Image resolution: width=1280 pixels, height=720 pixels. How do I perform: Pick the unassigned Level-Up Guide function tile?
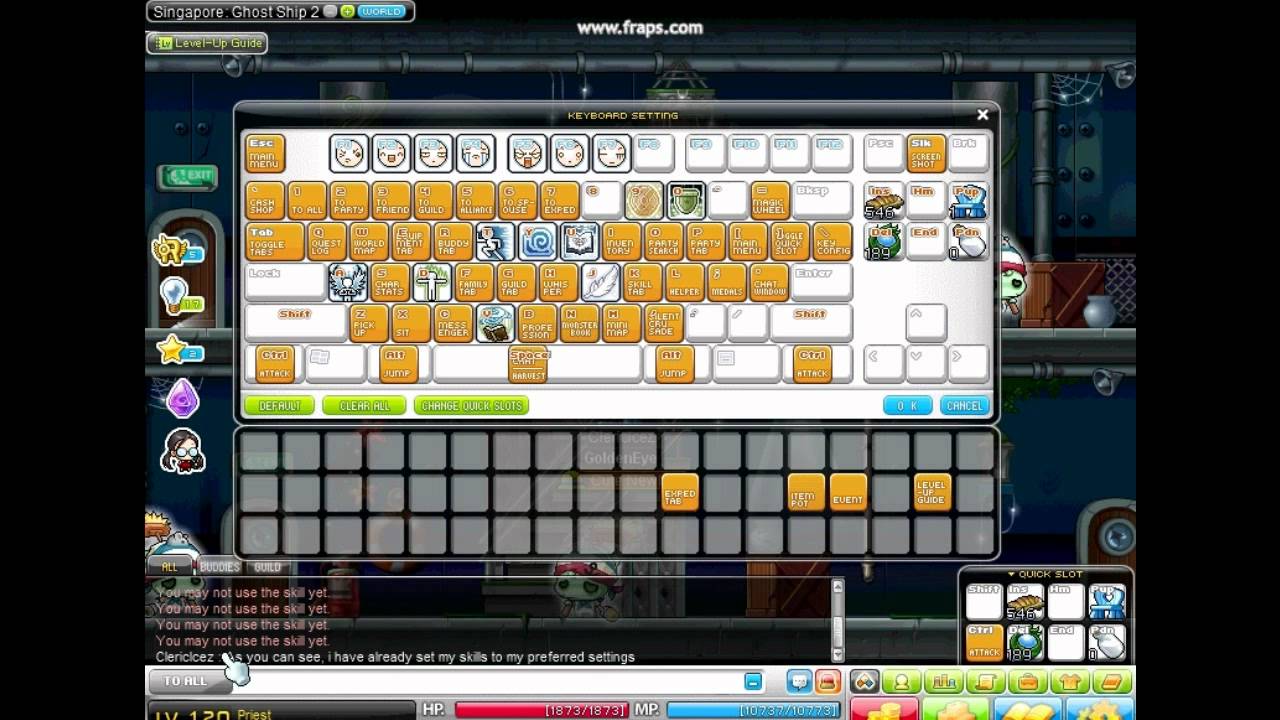click(x=932, y=493)
